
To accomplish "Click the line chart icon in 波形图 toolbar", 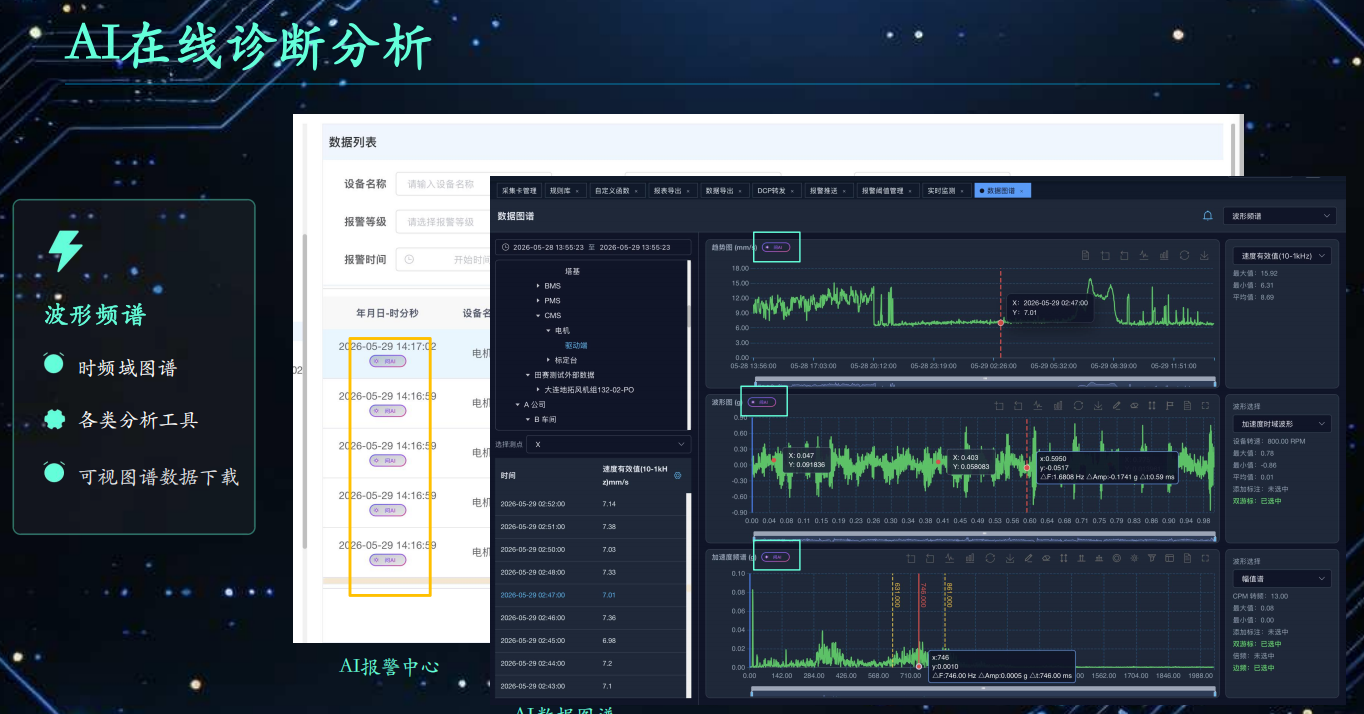I will pyautogui.click(x=1038, y=405).
